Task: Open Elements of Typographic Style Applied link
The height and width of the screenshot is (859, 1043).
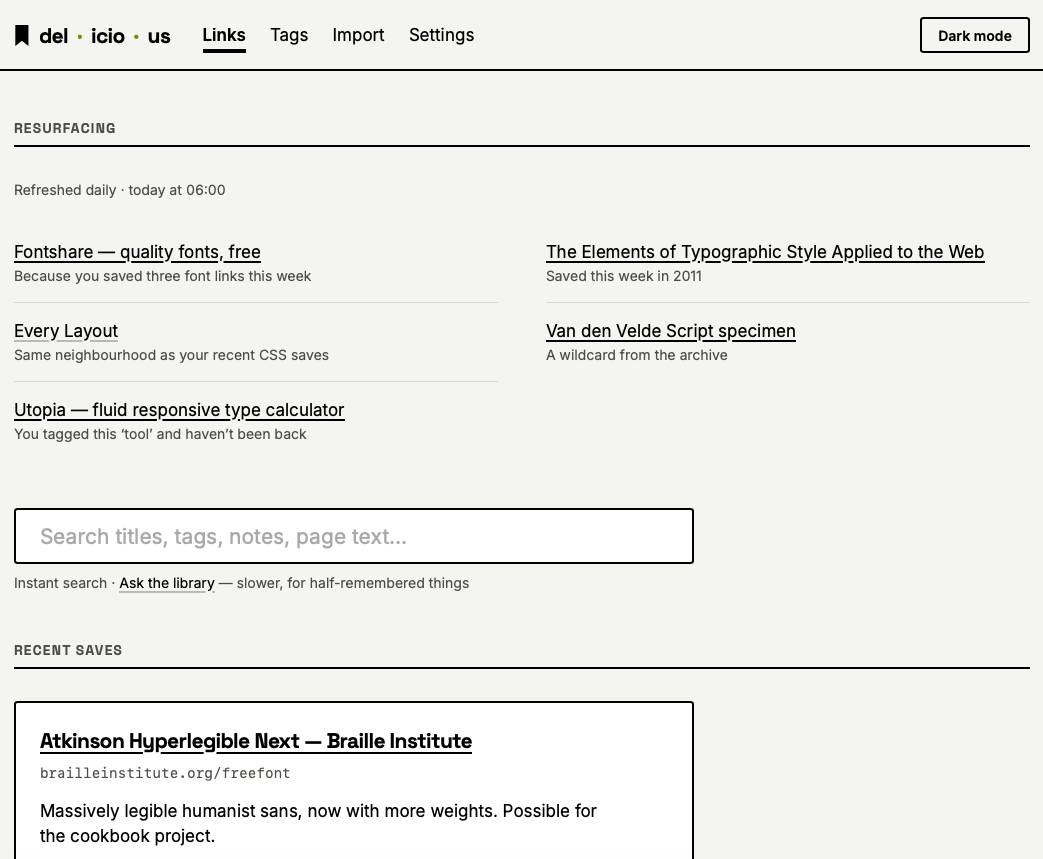Action: (765, 252)
